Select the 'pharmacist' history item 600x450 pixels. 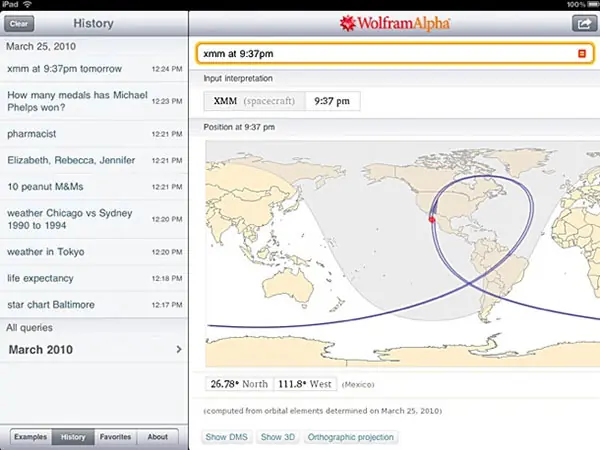click(94, 134)
